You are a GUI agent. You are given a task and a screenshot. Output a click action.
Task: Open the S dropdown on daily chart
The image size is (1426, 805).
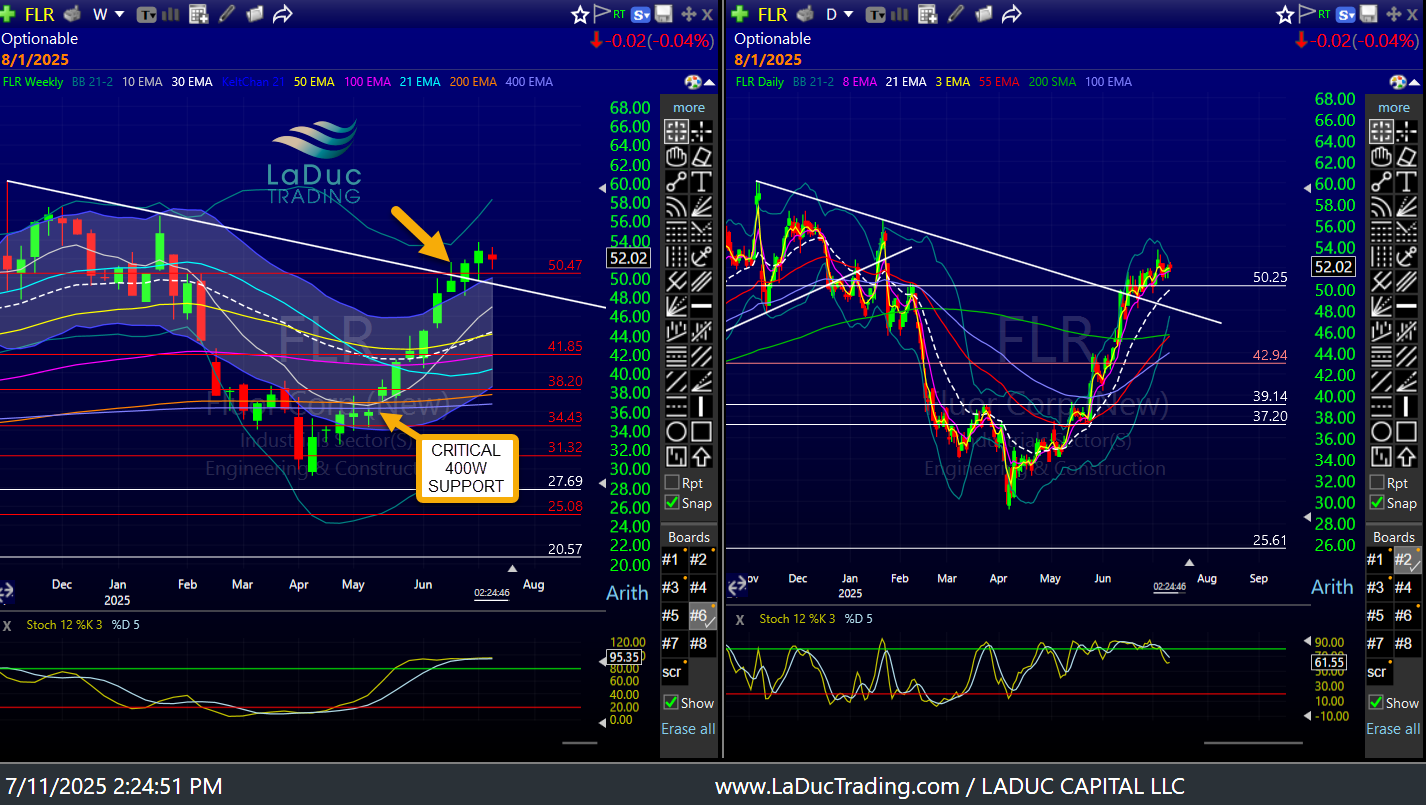1346,14
